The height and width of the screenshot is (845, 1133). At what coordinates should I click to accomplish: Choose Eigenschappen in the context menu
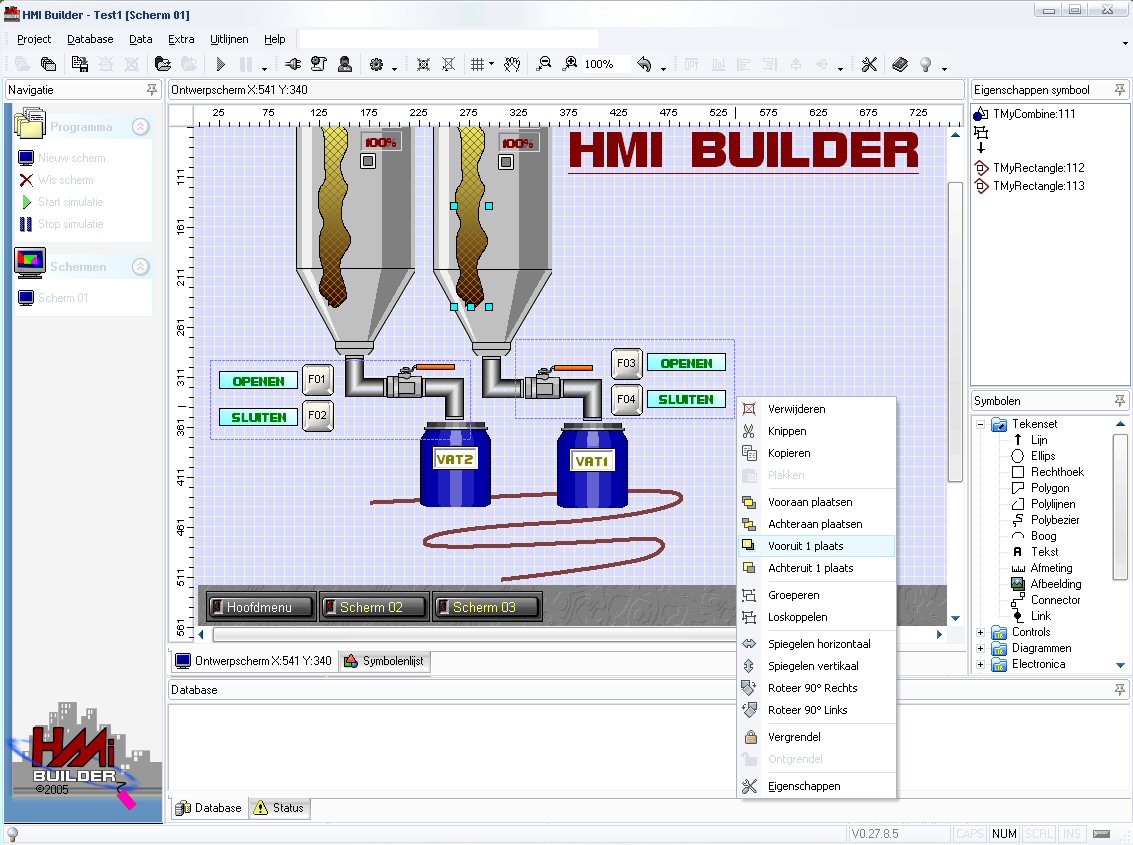(x=817, y=786)
